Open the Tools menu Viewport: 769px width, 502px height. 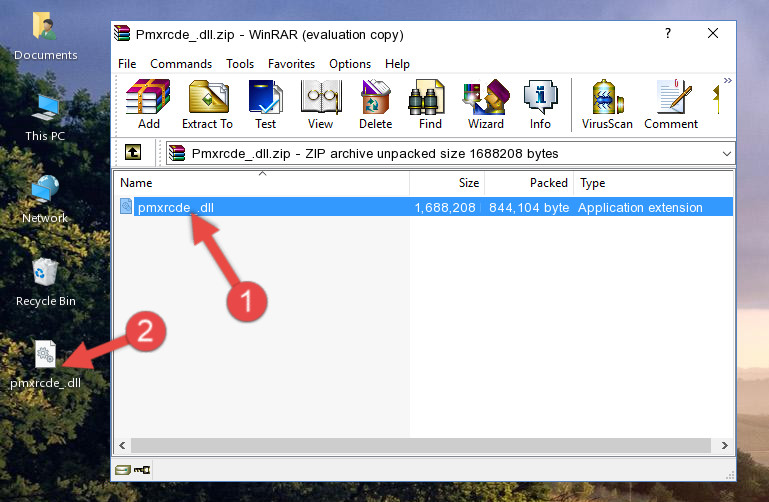coord(240,64)
